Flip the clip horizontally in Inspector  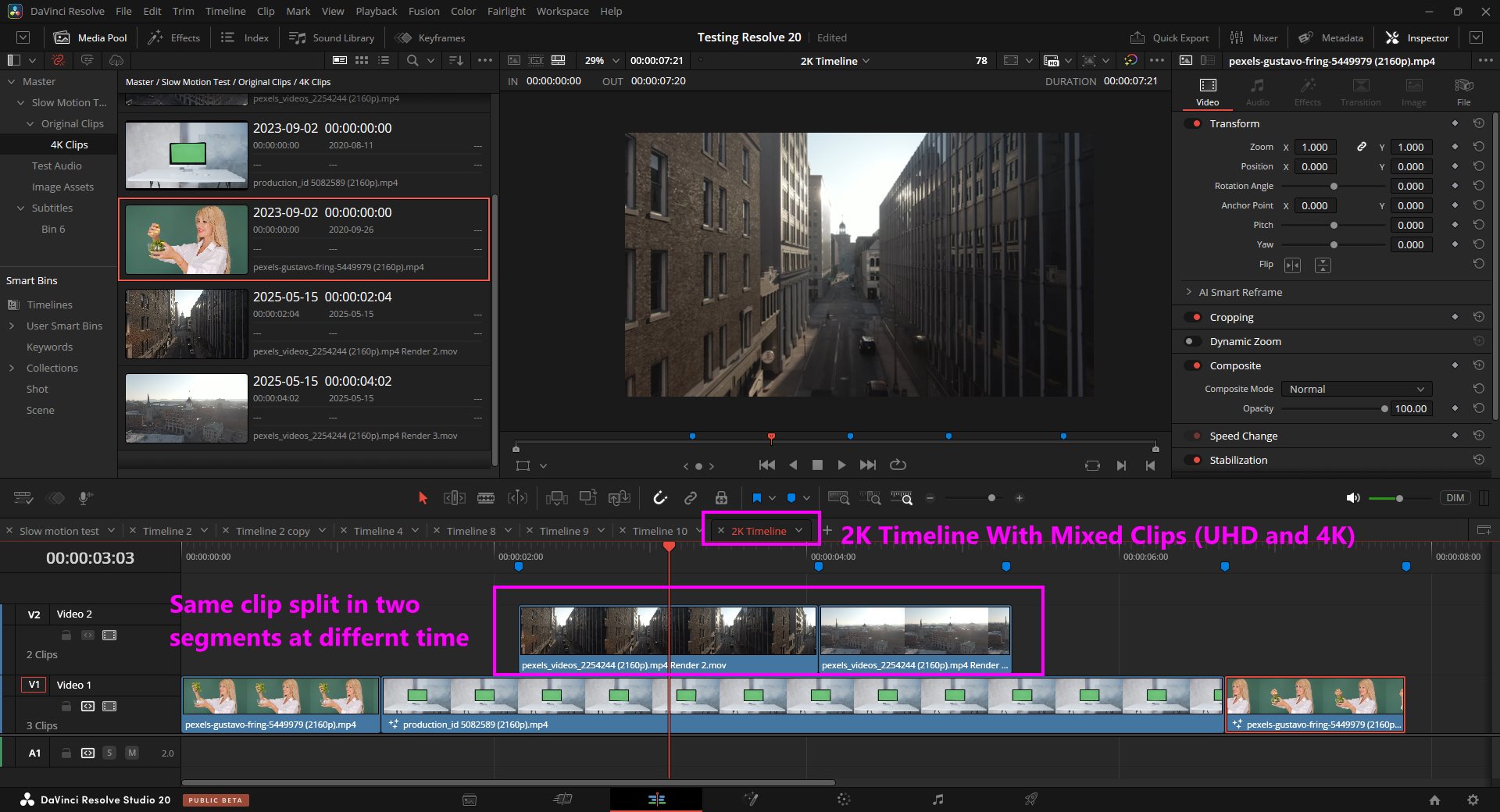(1293, 265)
